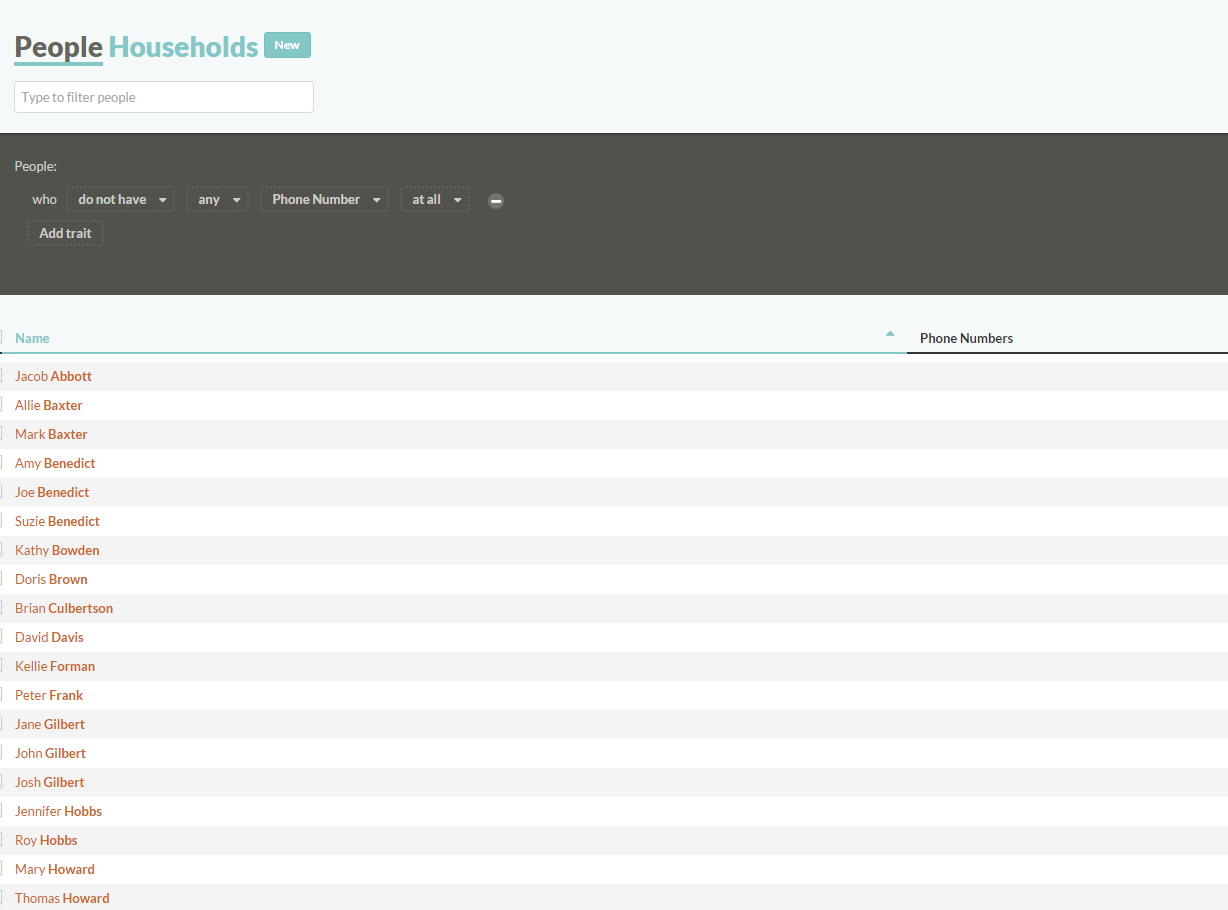This screenshot has height=910, width=1228.
Task: Click the Name column sort arrow
Action: [890, 334]
